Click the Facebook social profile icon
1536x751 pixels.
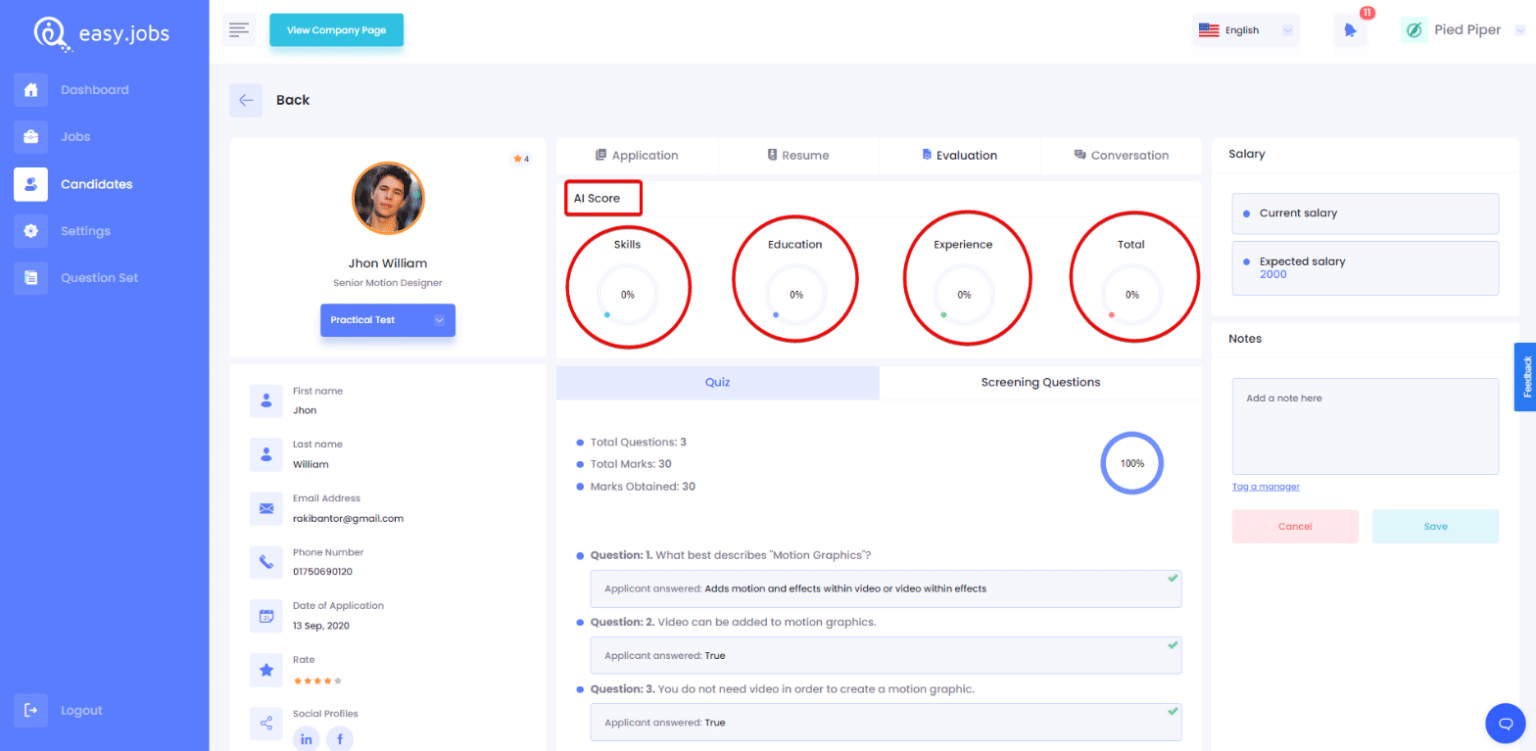pyautogui.click(x=340, y=738)
